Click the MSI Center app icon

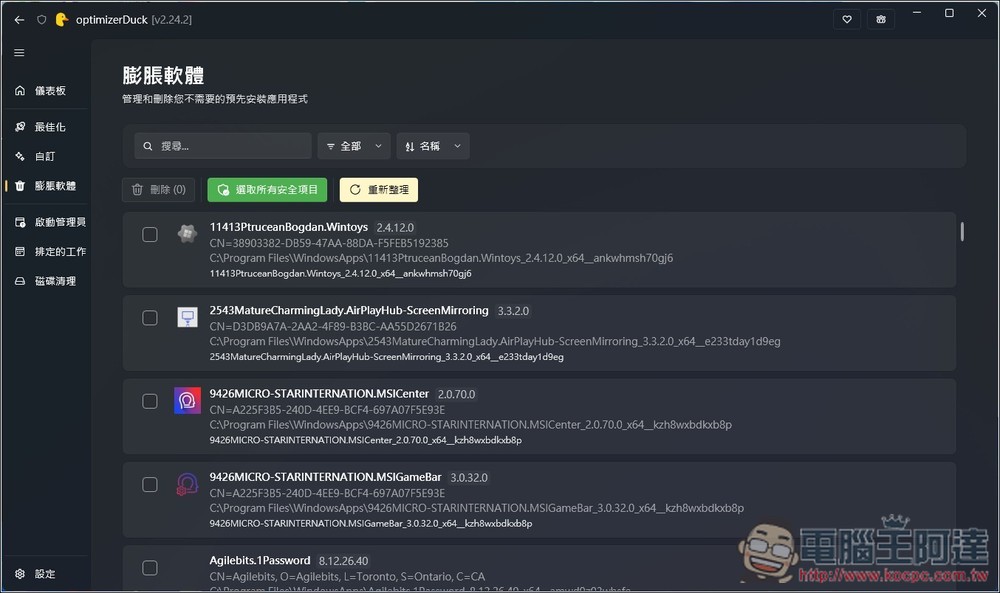pos(188,400)
